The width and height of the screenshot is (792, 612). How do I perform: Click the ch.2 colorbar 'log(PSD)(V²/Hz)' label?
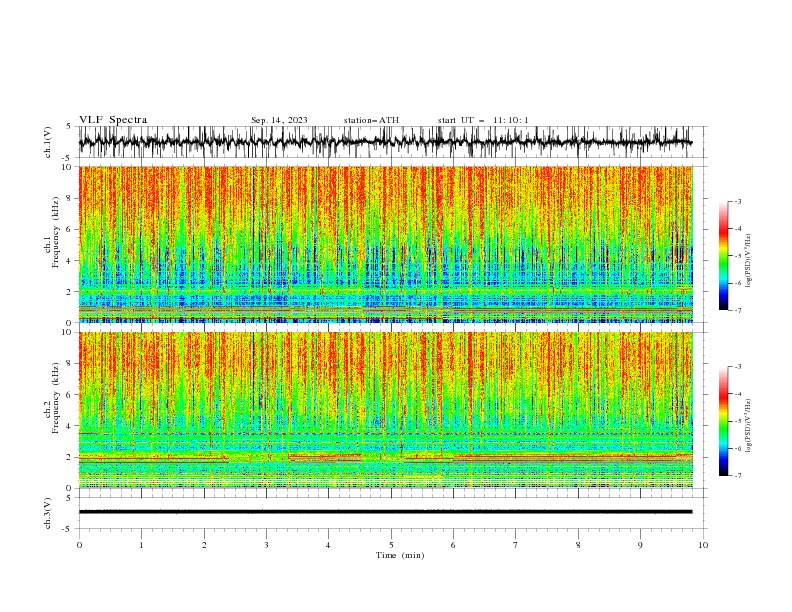749,426
